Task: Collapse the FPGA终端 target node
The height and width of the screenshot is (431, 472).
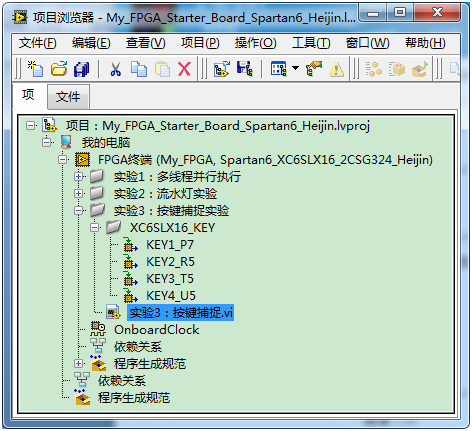Action: point(63,159)
